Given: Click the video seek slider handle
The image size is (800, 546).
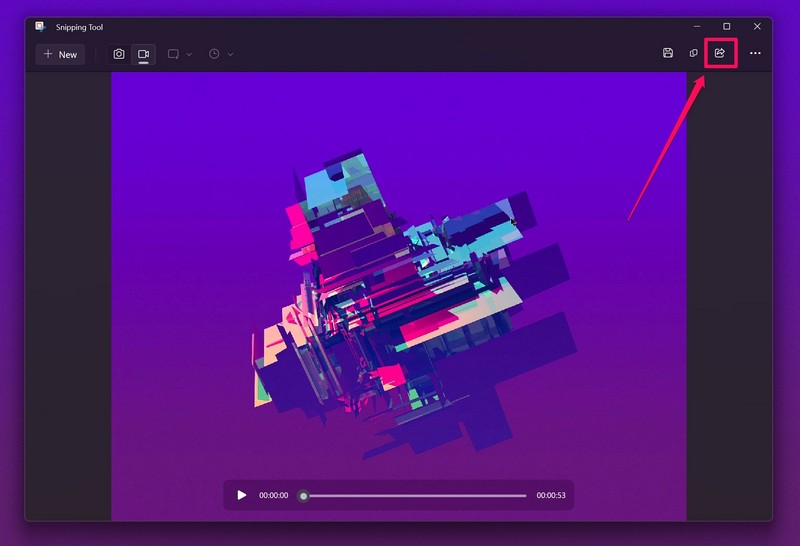Looking at the screenshot, I should (x=304, y=495).
